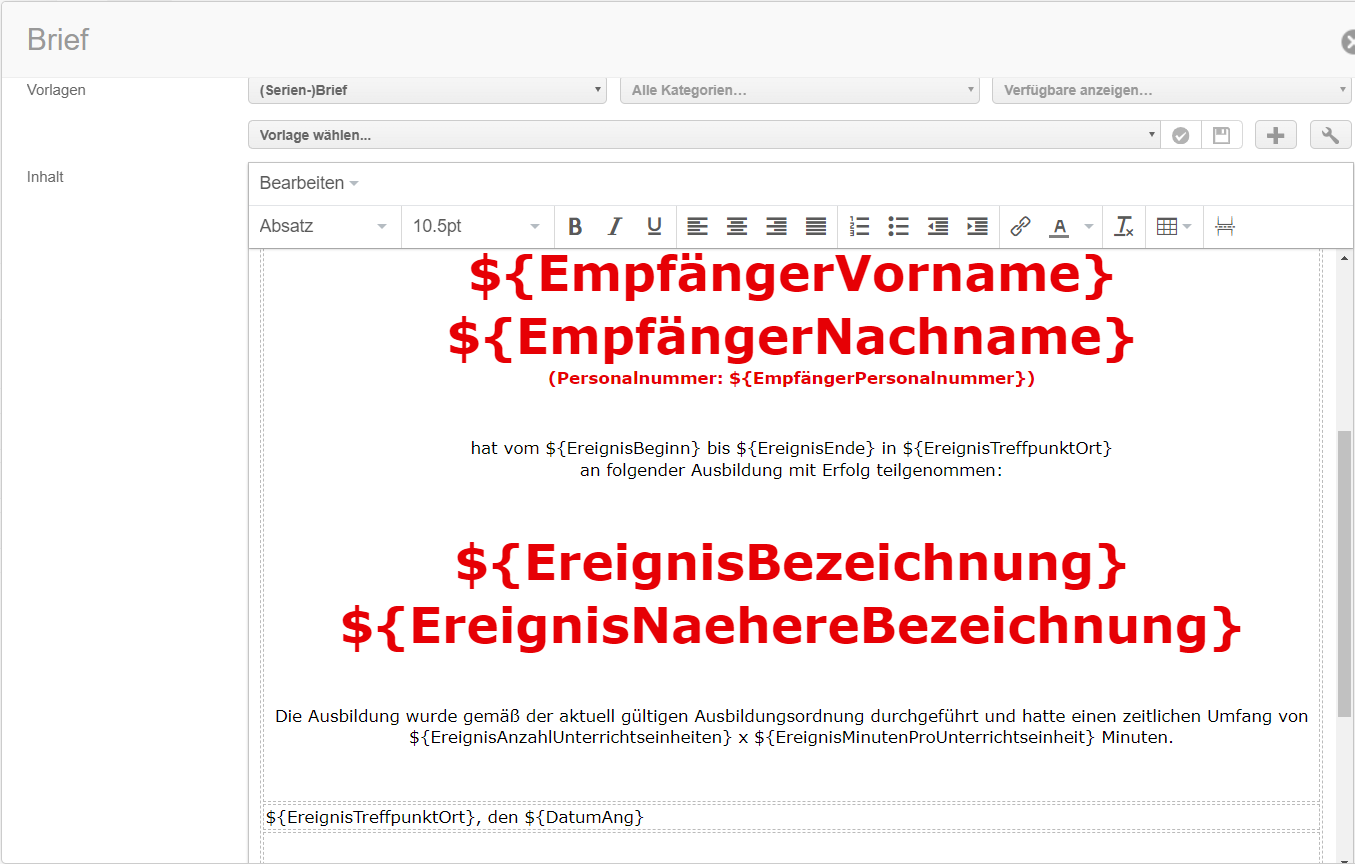Screen dimensions: 1355x864
Task: Open the Verfügbare anzeigen dropdown
Action: point(1172,90)
